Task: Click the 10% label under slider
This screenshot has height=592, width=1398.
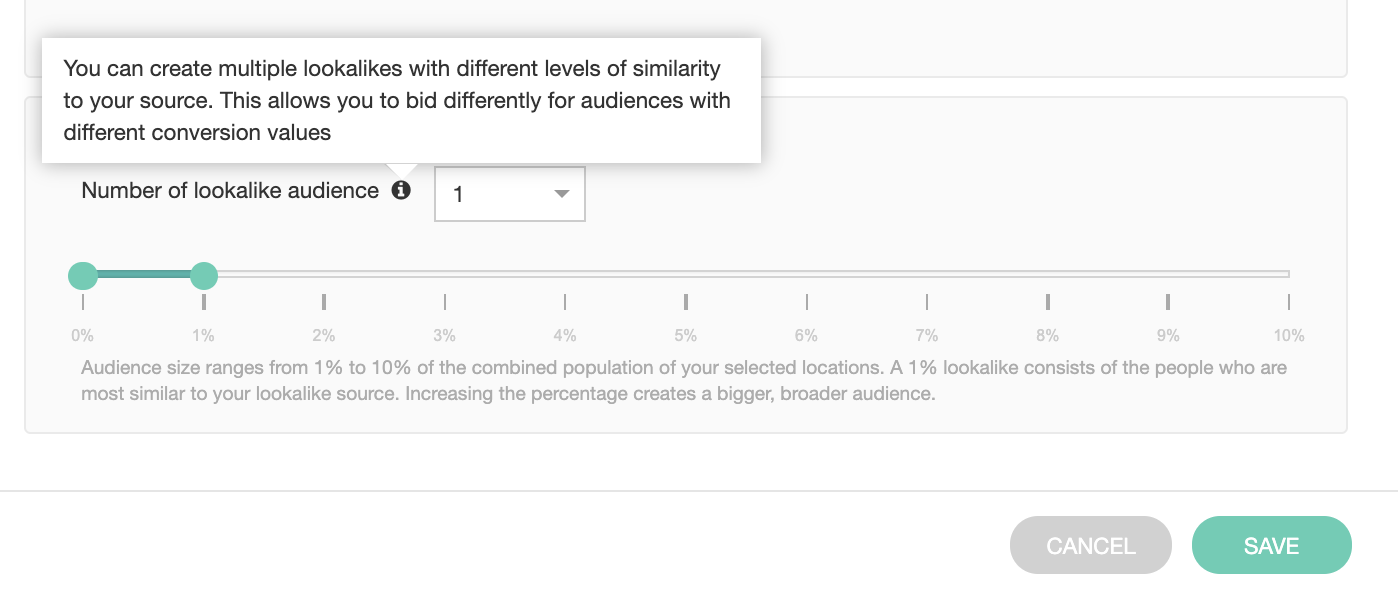Action: point(1288,336)
